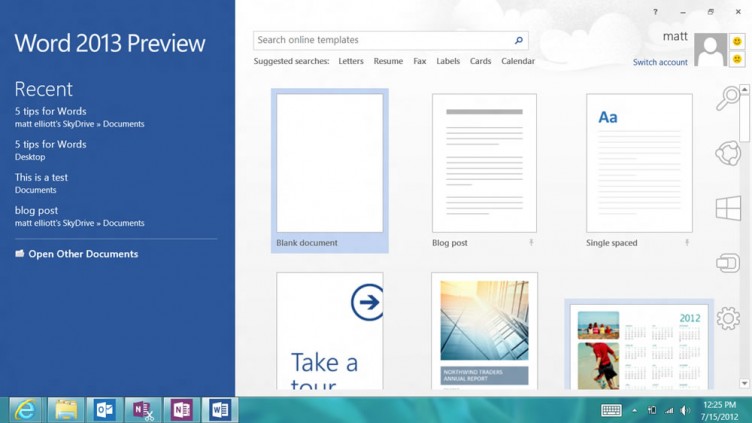Open the Take a tour template
Screen dimensions: 752x423
[329, 331]
